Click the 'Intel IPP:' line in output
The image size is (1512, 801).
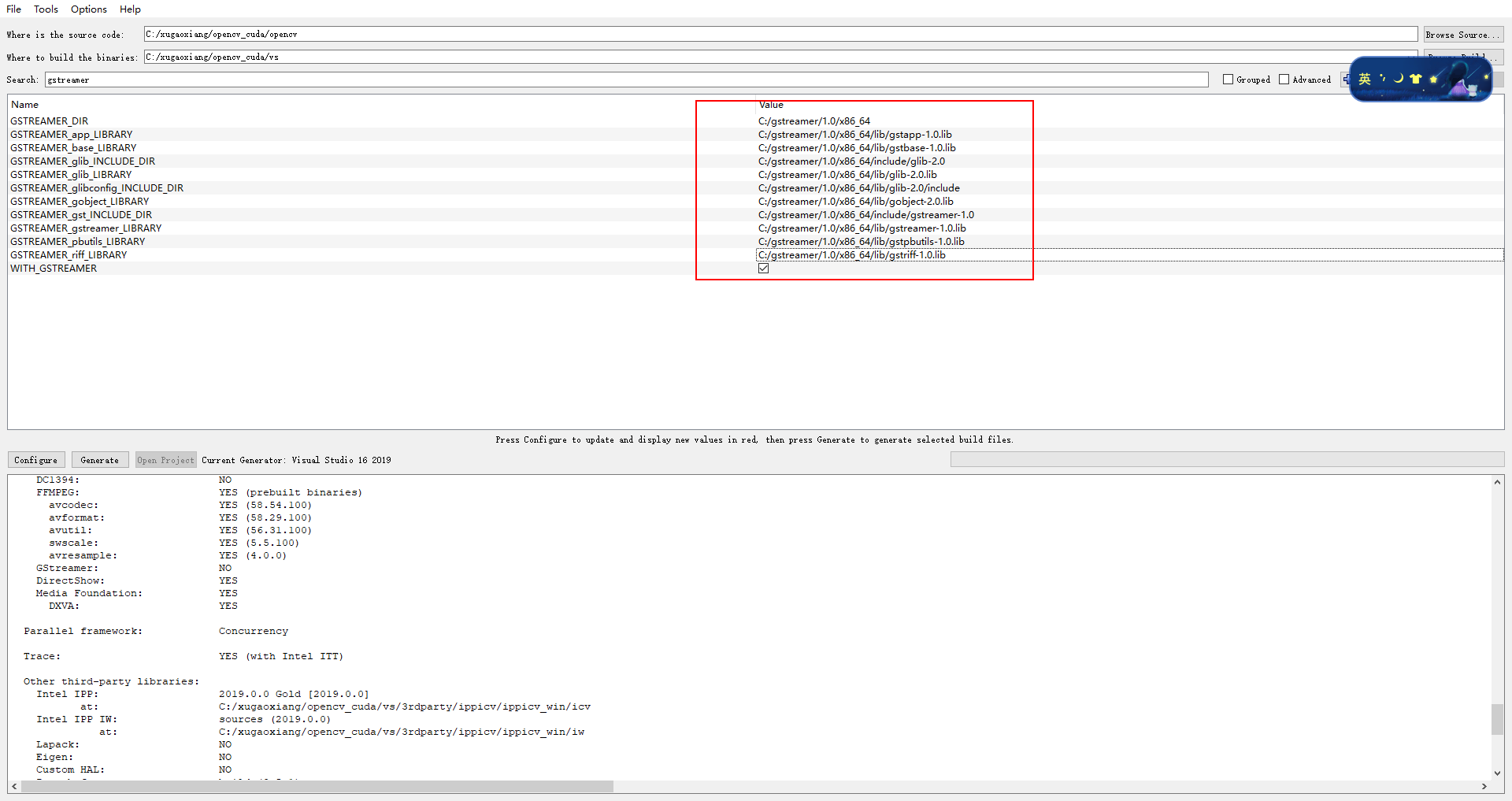click(x=67, y=694)
